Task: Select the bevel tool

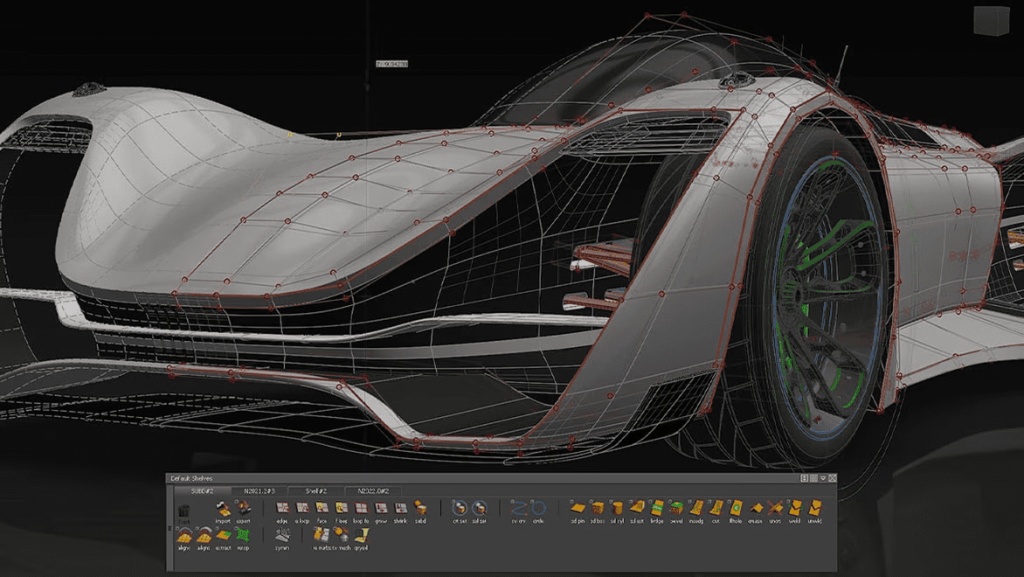Action: 676,506
